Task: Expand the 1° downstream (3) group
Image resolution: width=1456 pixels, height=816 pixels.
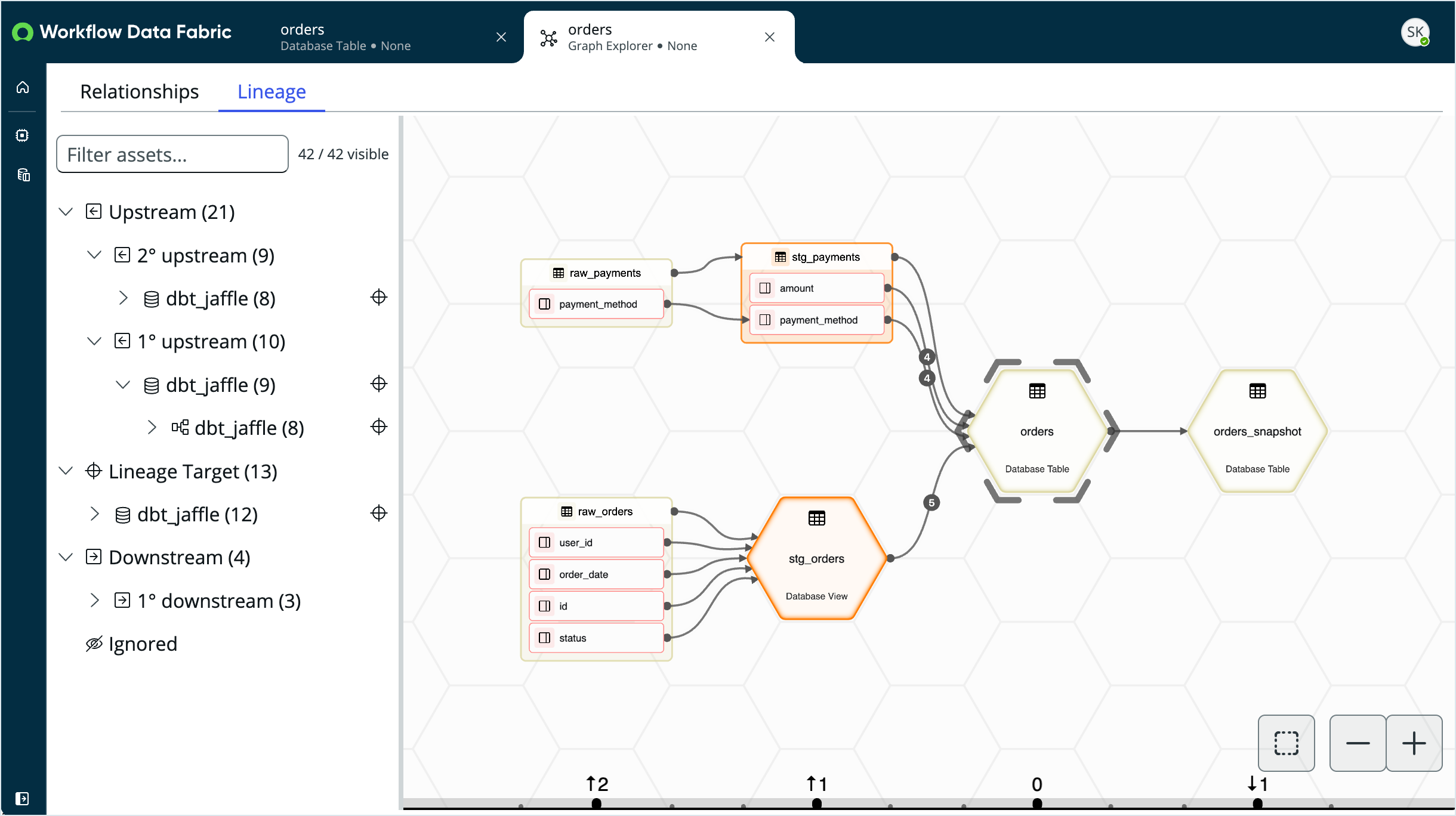Action: click(x=94, y=601)
